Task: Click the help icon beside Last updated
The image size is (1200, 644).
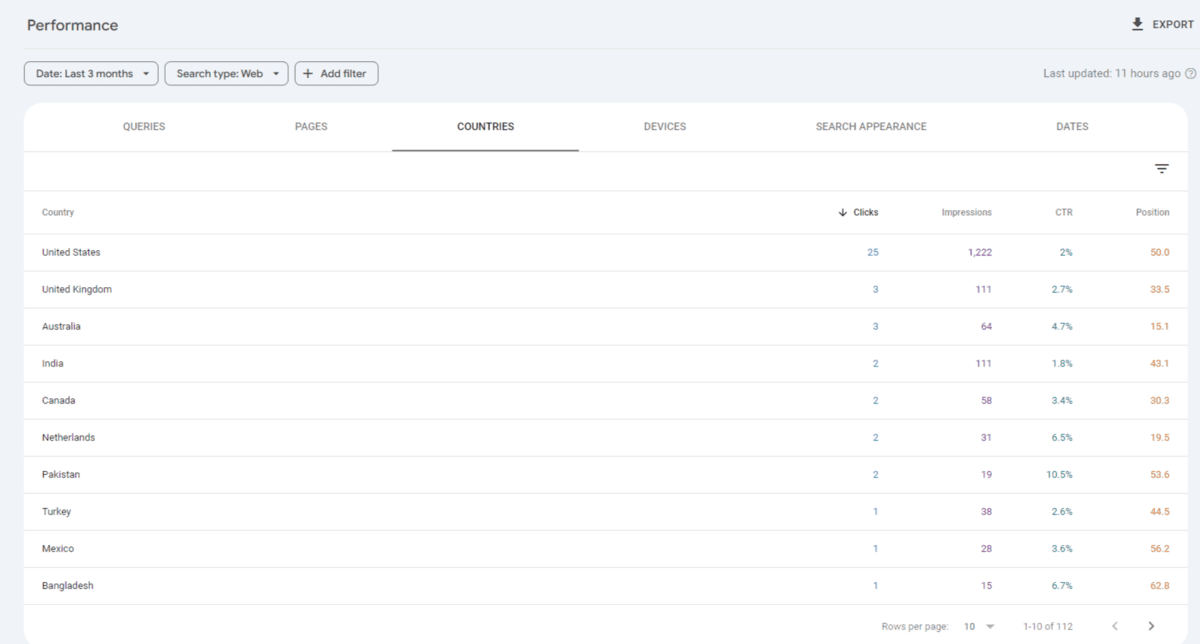Action: [x=1190, y=74]
